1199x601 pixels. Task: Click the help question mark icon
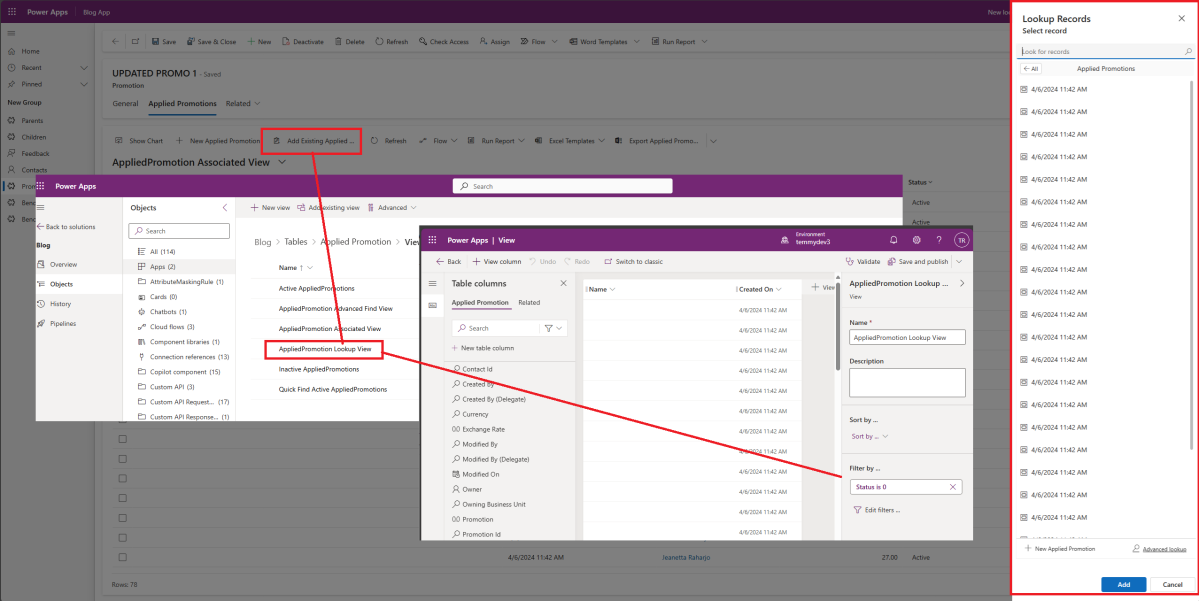coord(939,240)
